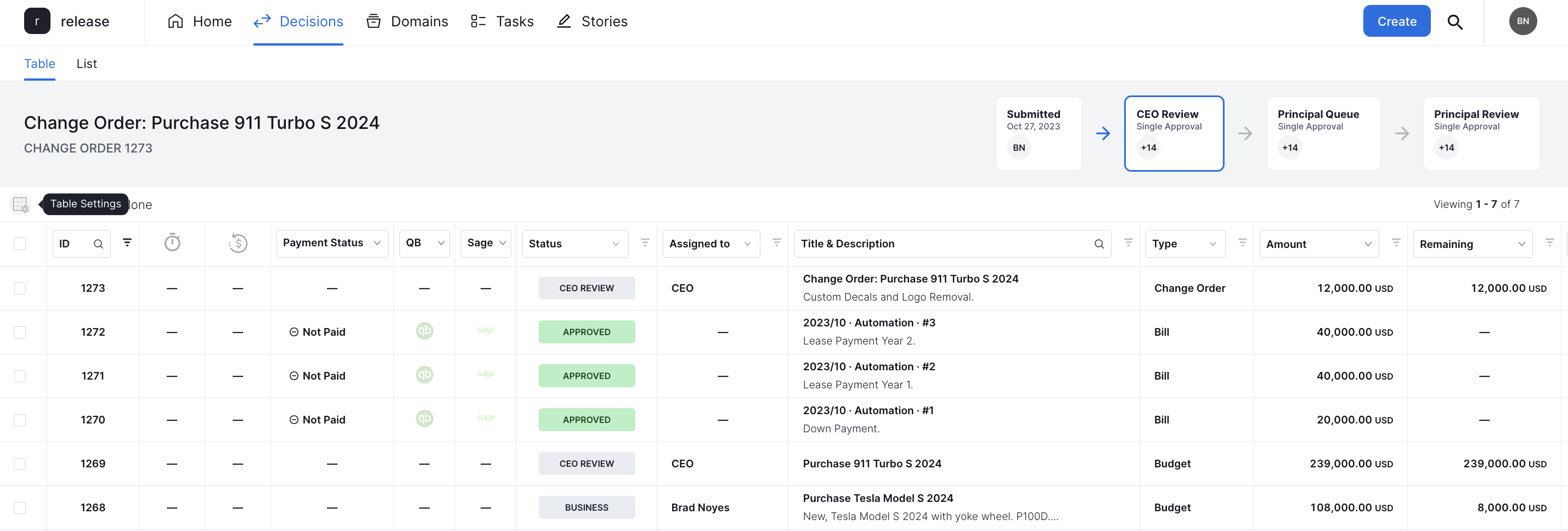The height and width of the screenshot is (531, 1568).
Task: Open the Assigned to dropdown
Action: tap(710, 244)
